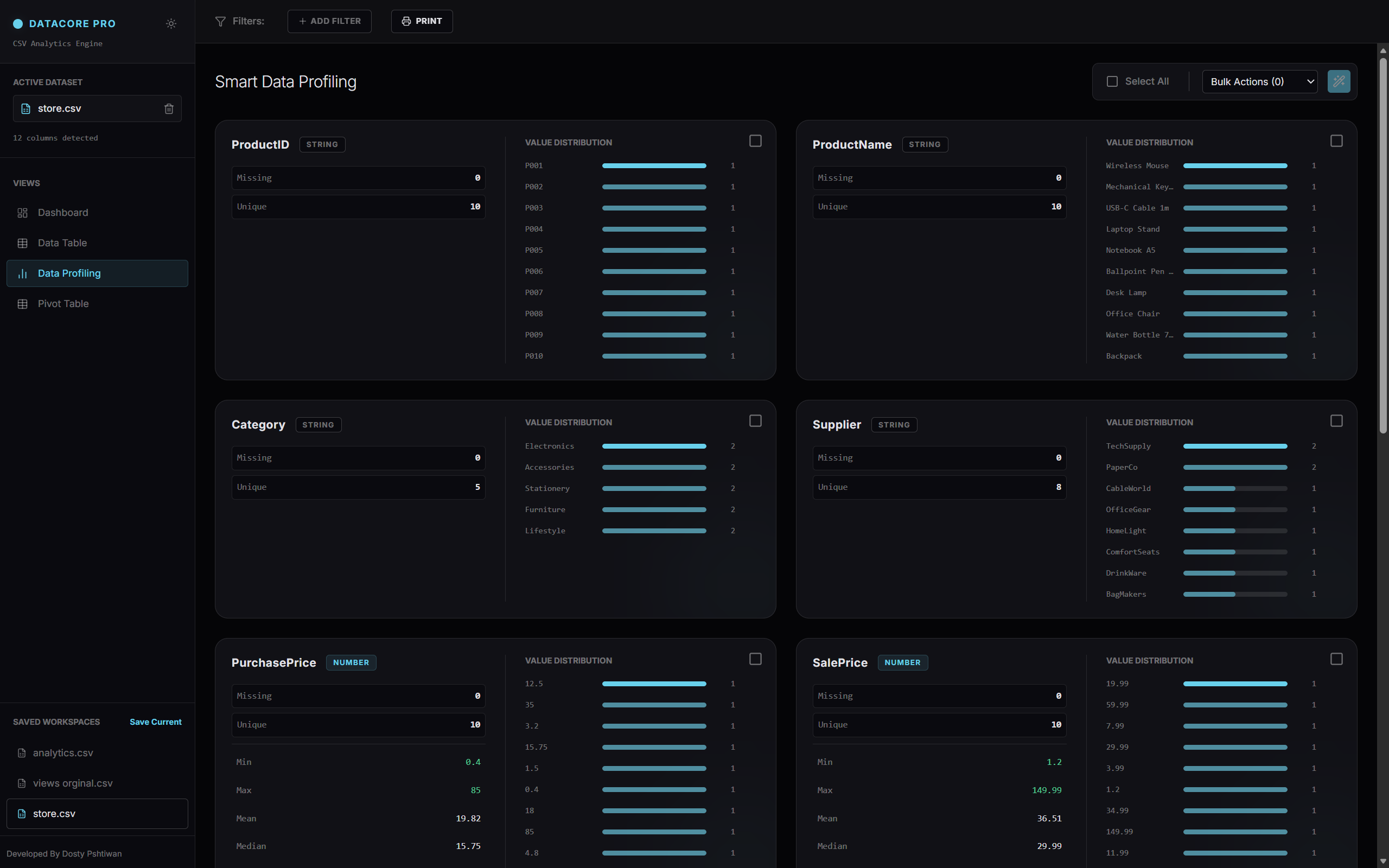Click the Save Current link
The height and width of the screenshot is (868, 1389).
[x=156, y=722]
